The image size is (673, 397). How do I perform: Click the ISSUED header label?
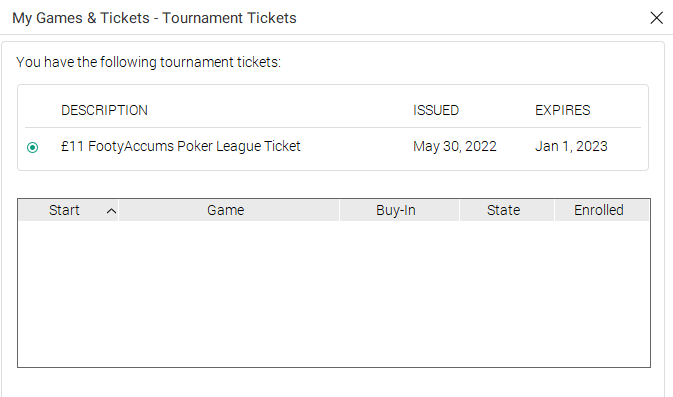click(x=436, y=110)
